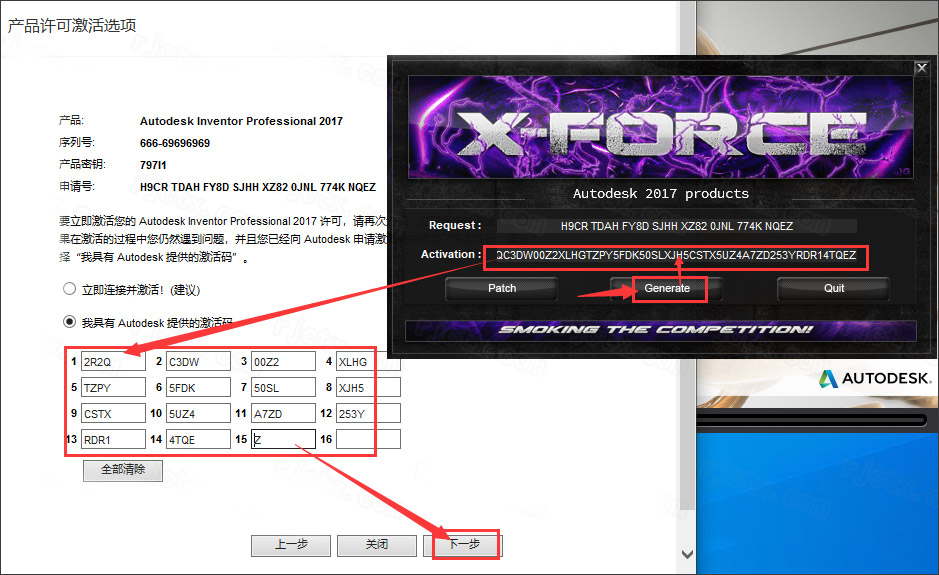Click the Request field in X-Force window
Viewport: 939px width, 575px height.
(677, 226)
